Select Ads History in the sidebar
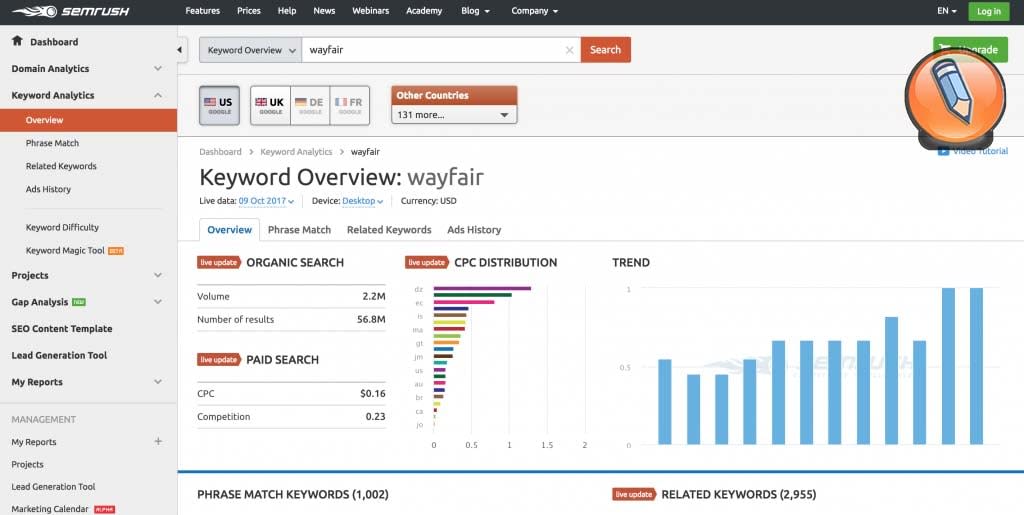Image resolution: width=1024 pixels, height=515 pixels. pos(48,189)
